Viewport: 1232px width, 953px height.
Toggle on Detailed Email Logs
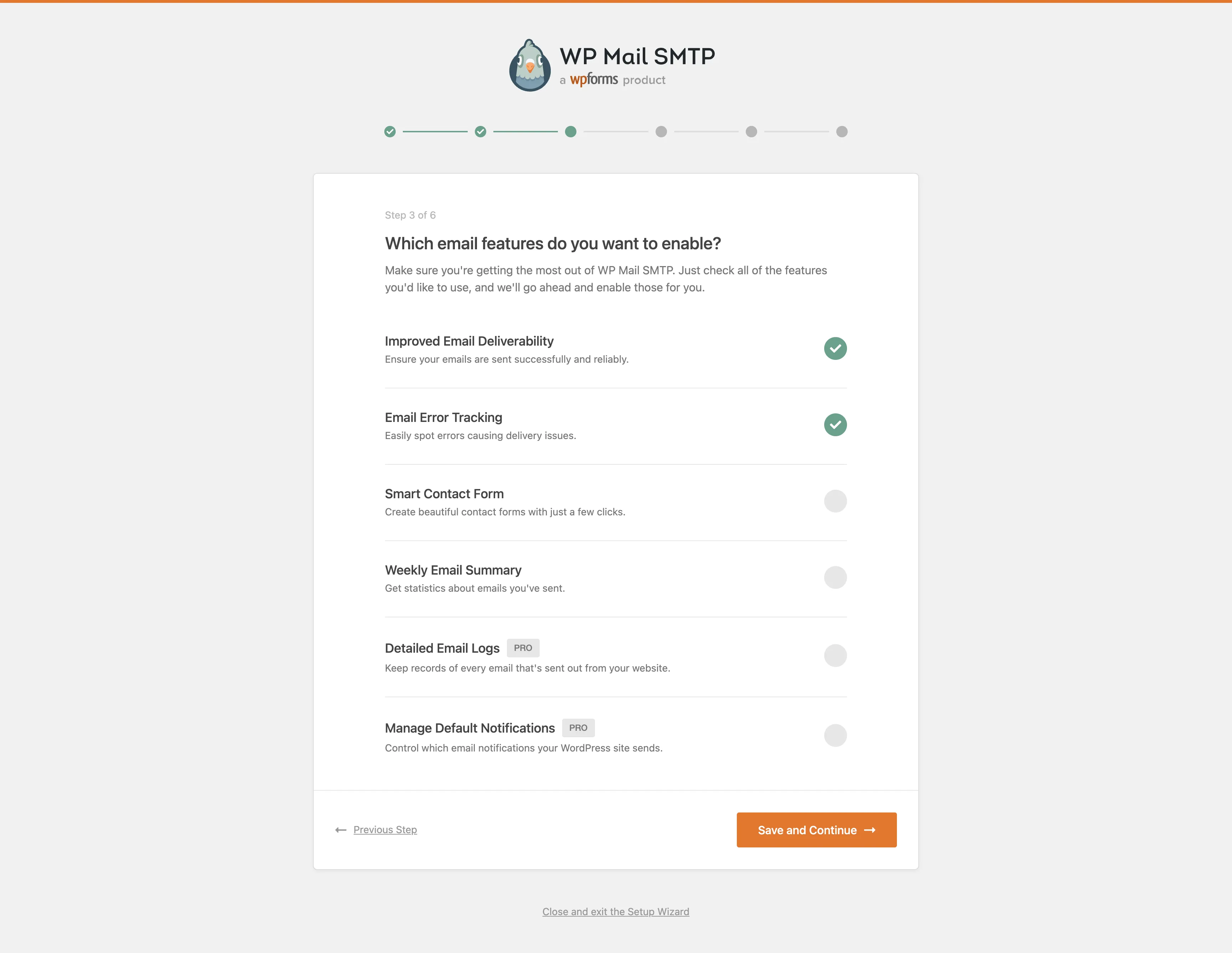(x=835, y=655)
